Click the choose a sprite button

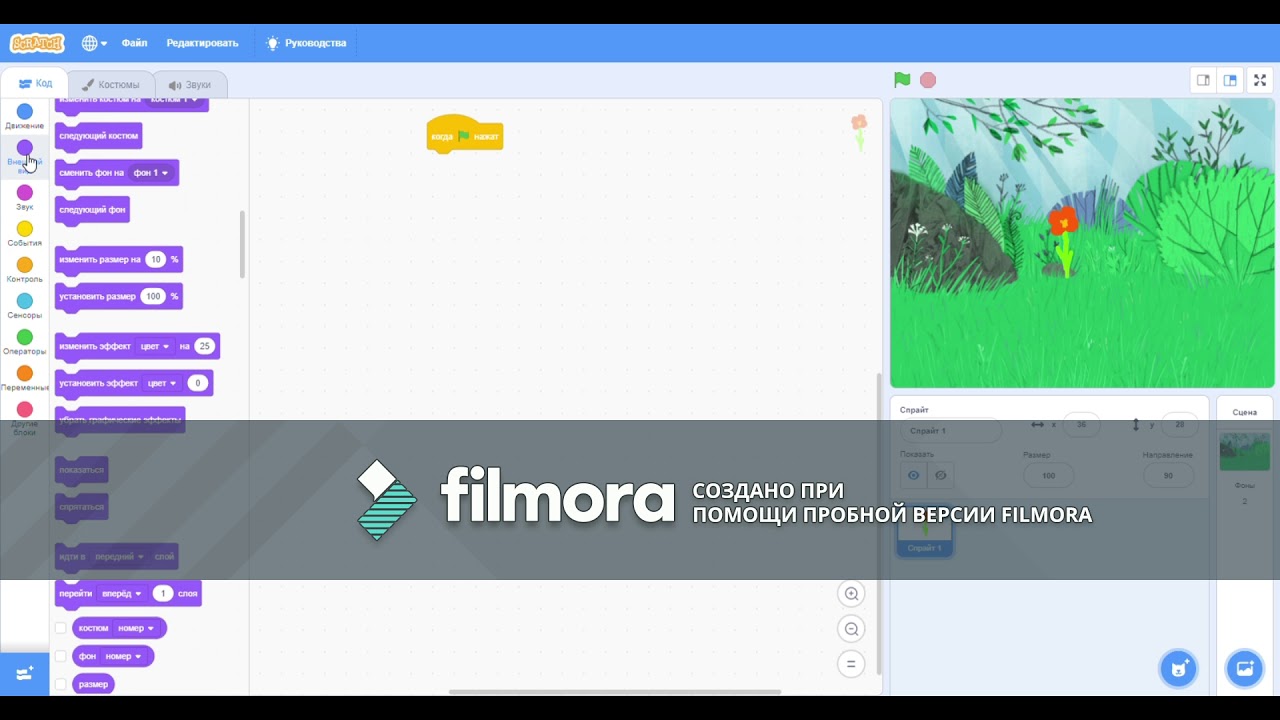pos(1179,669)
